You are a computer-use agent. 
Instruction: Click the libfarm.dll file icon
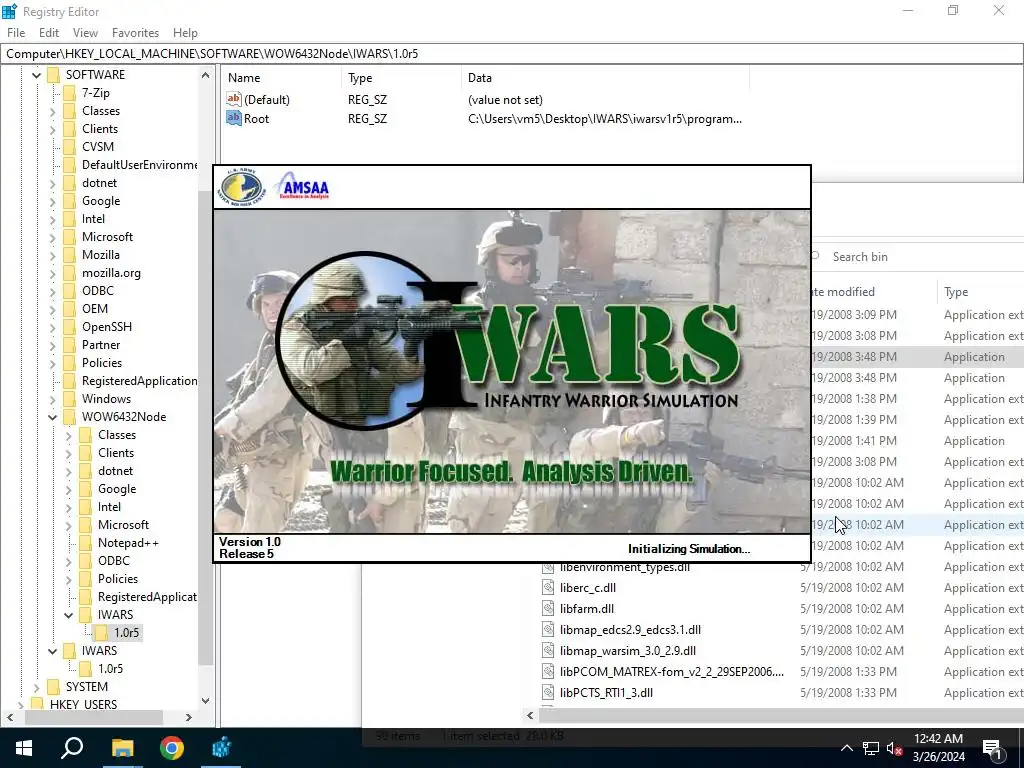(x=548, y=609)
